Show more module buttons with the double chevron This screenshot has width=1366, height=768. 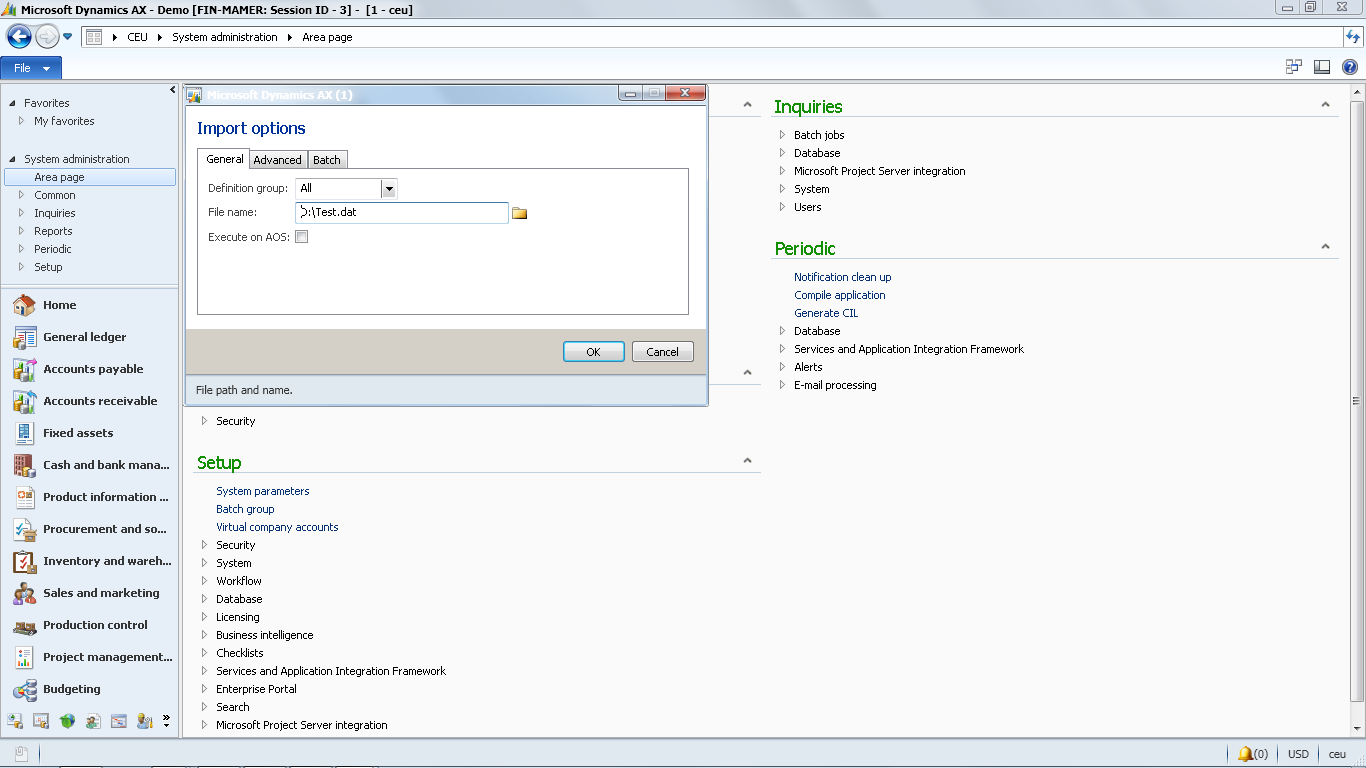166,720
